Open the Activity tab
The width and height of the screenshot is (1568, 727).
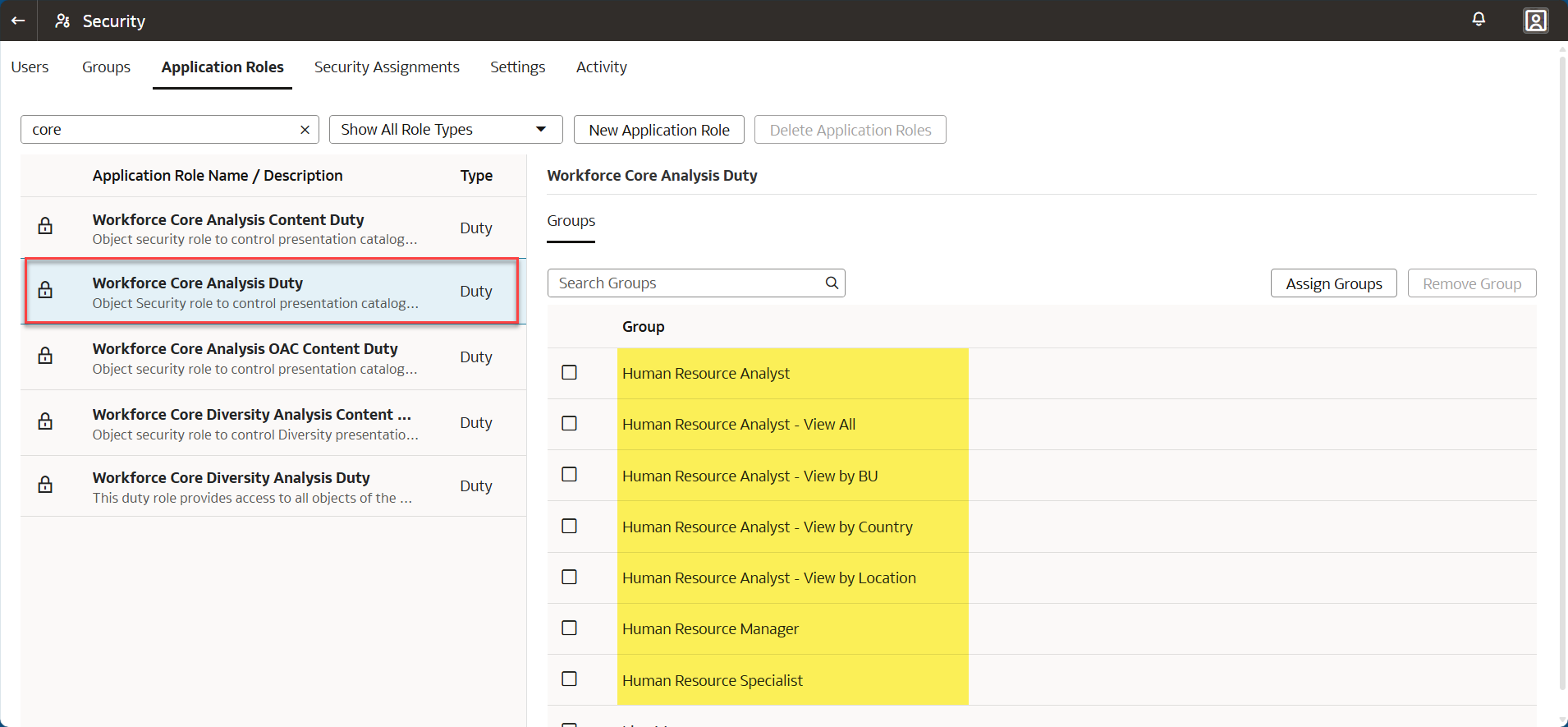point(601,67)
